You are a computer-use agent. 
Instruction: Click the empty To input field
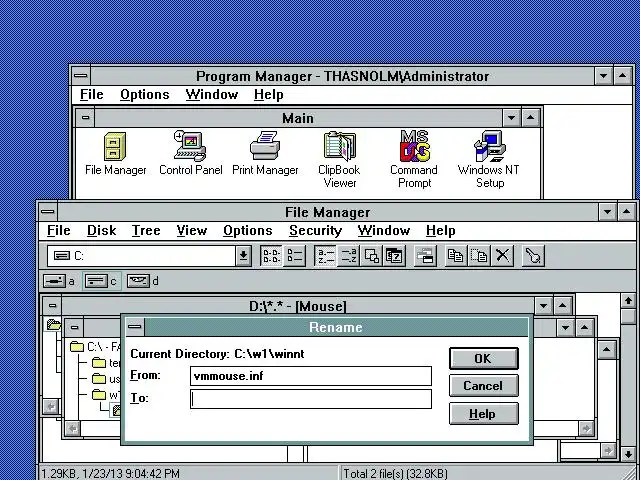coord(311,399)
